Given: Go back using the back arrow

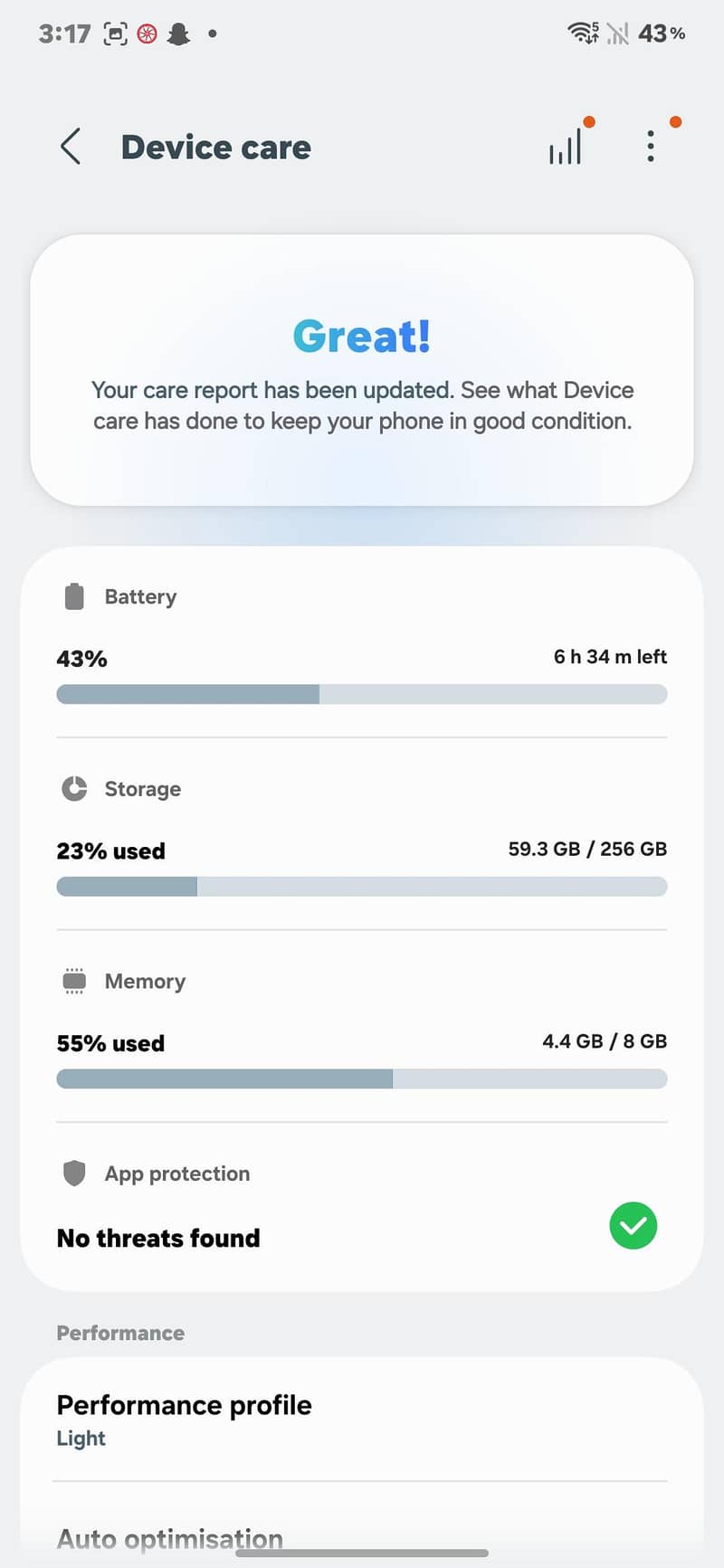Looking at the screenshot, I should coord(71,147).
